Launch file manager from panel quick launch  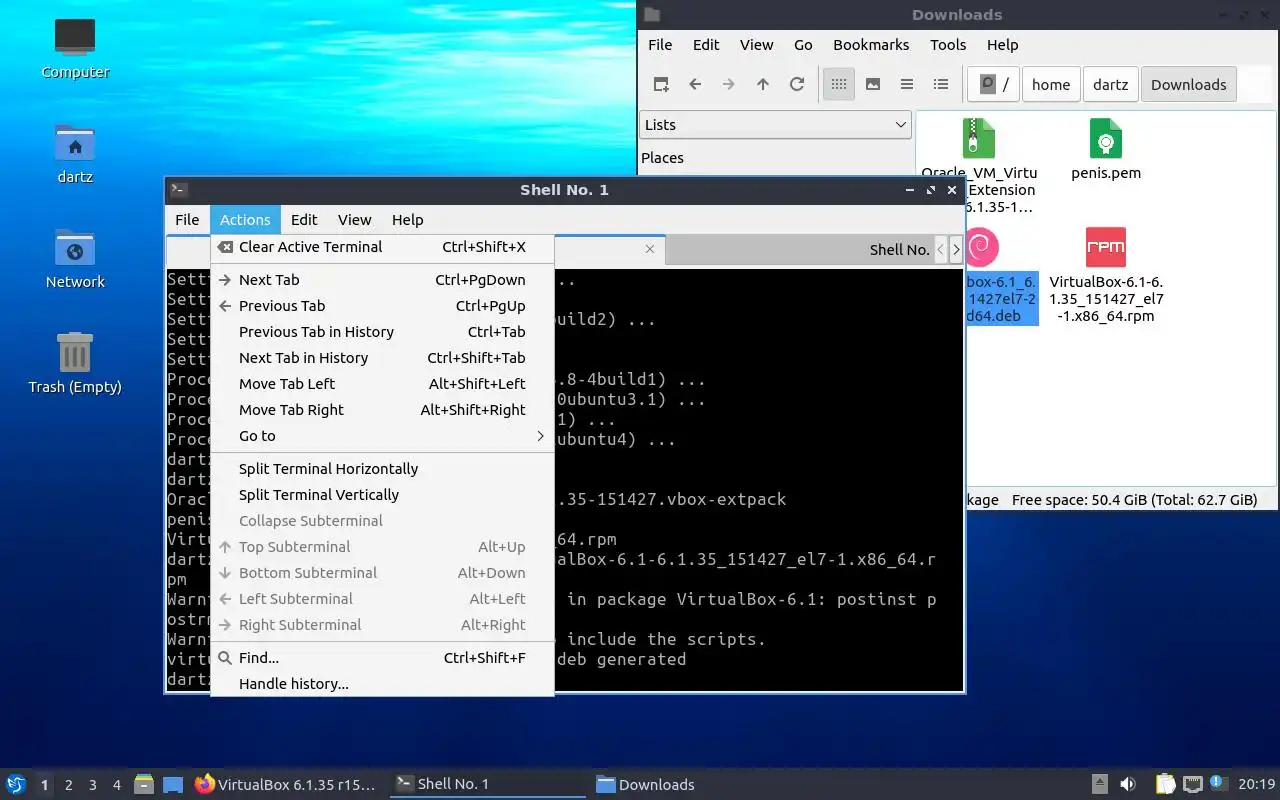tap(143, 784)
